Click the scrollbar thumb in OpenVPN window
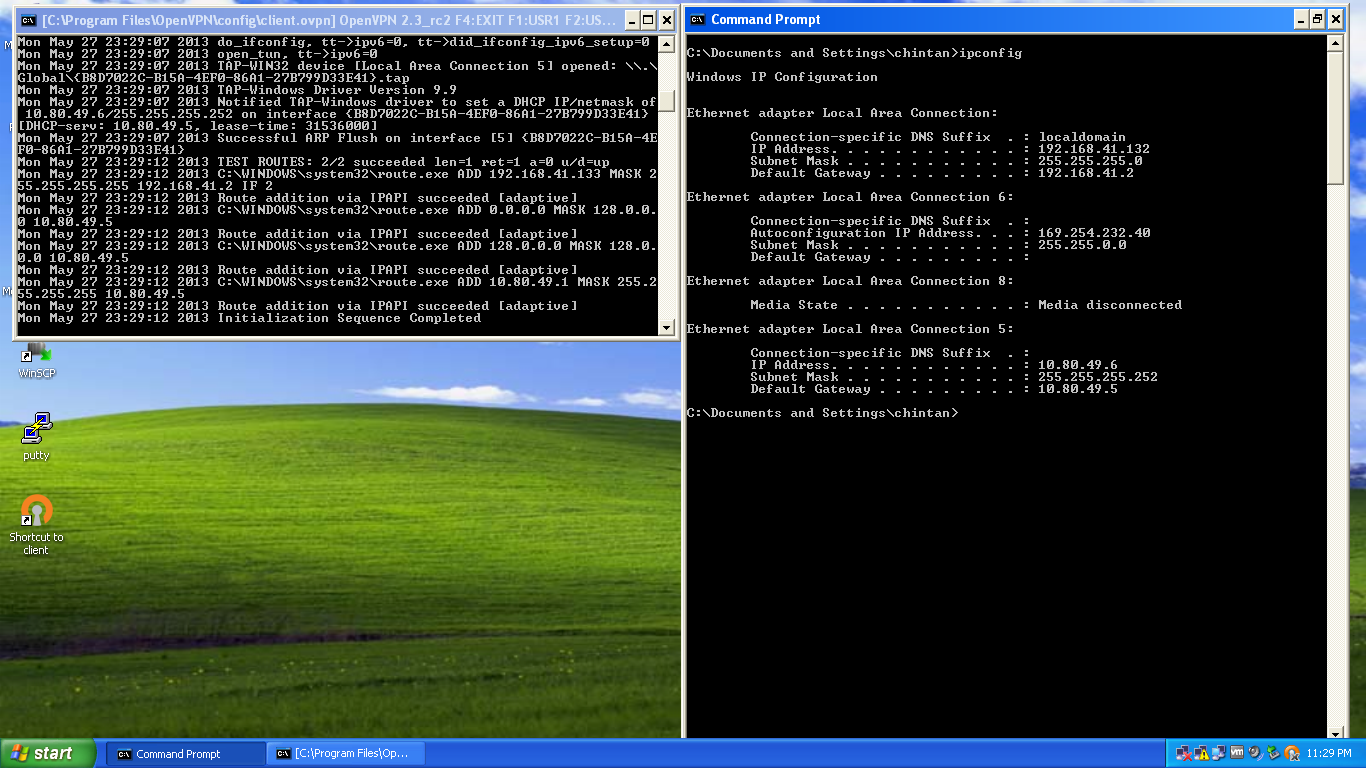 tap(666, 100)
